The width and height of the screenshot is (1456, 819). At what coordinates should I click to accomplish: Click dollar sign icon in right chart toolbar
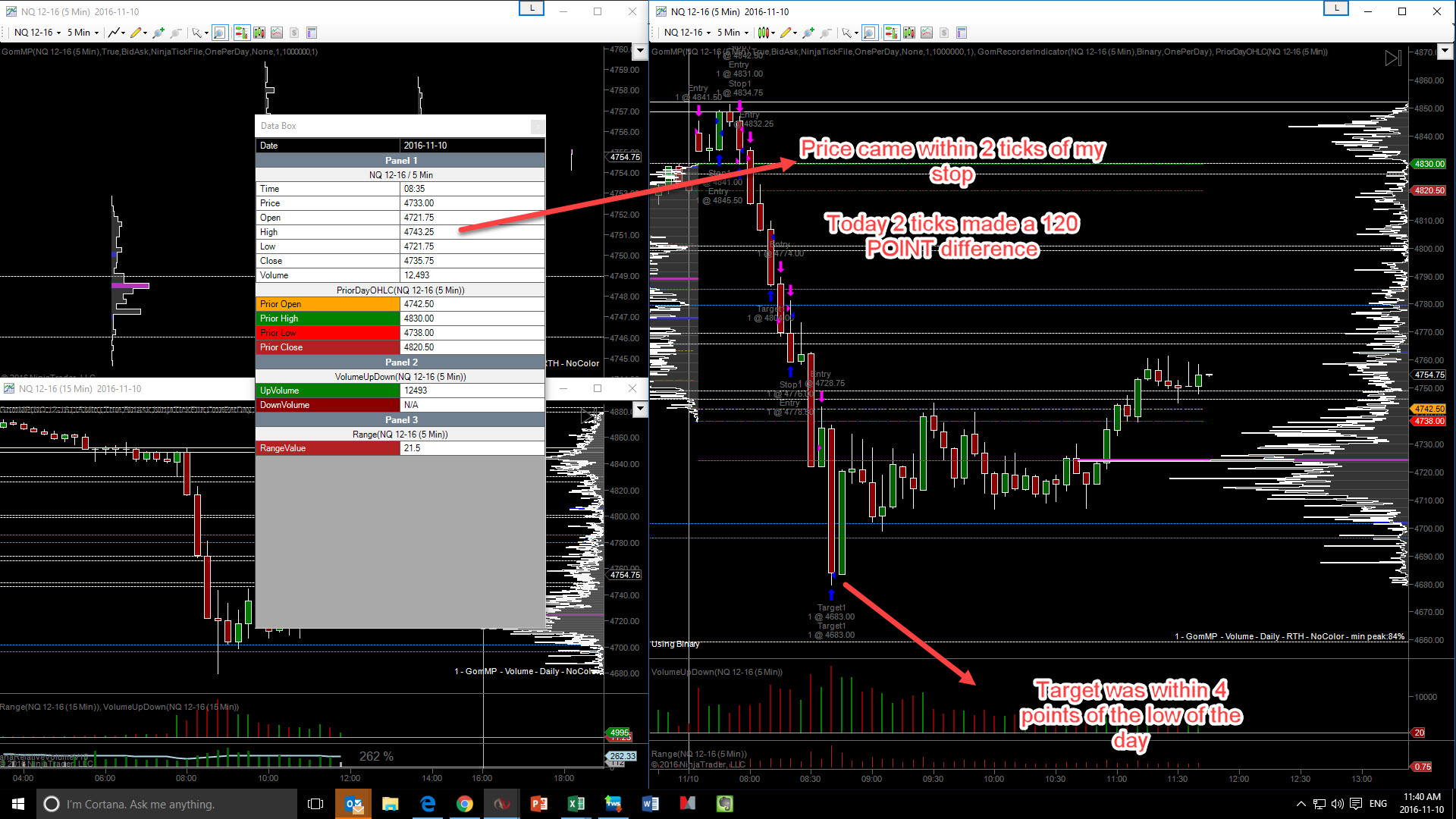(x=944, y=33)
